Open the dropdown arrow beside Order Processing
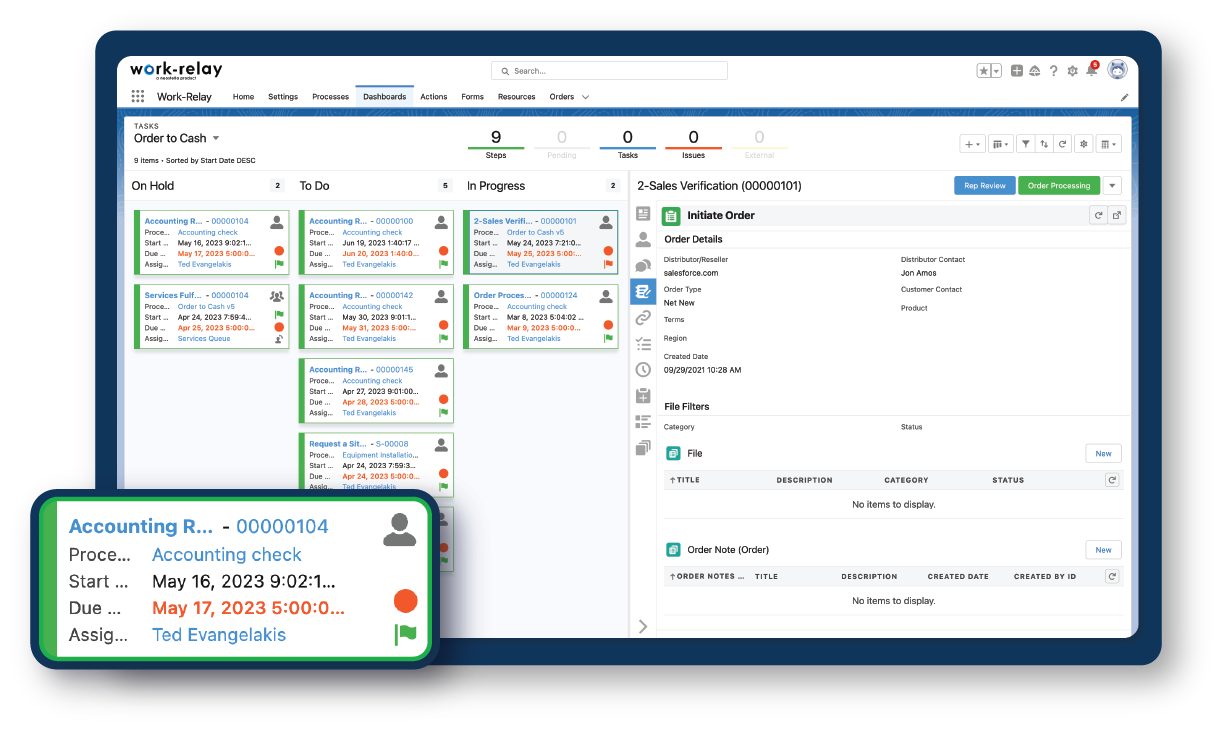 tap(1113, 185)
